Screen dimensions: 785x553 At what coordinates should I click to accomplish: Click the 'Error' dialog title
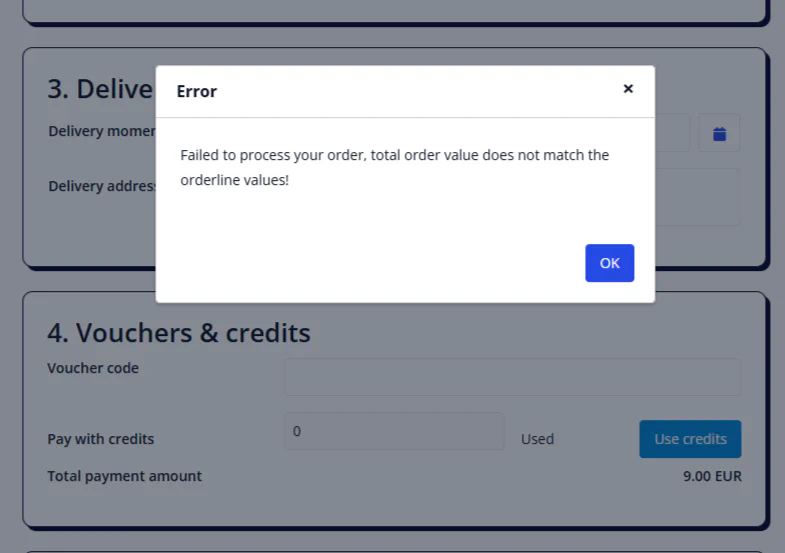pos(197,92)
